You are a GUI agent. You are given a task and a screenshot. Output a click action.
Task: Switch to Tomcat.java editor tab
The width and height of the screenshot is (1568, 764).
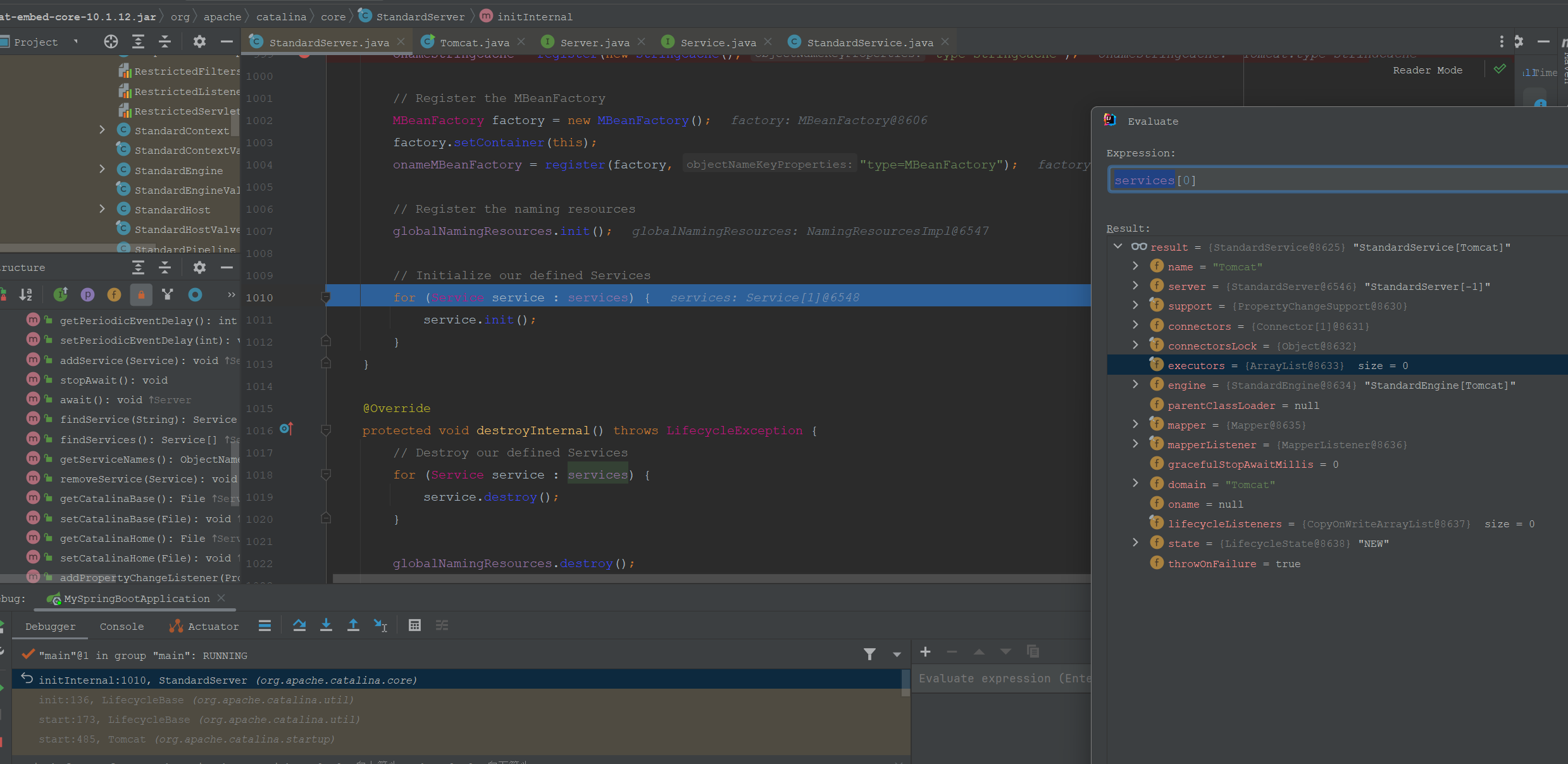(474, 42)
